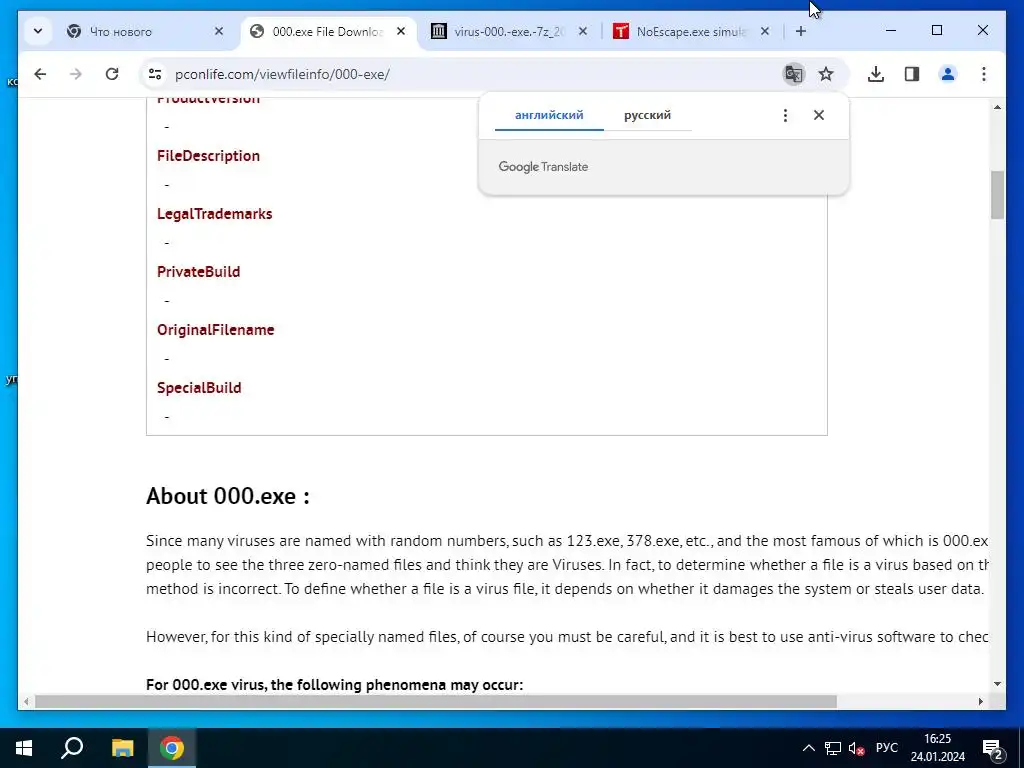Close the Что нового tab
This screenshot has width=1024, height=768.
pos(219,31)
